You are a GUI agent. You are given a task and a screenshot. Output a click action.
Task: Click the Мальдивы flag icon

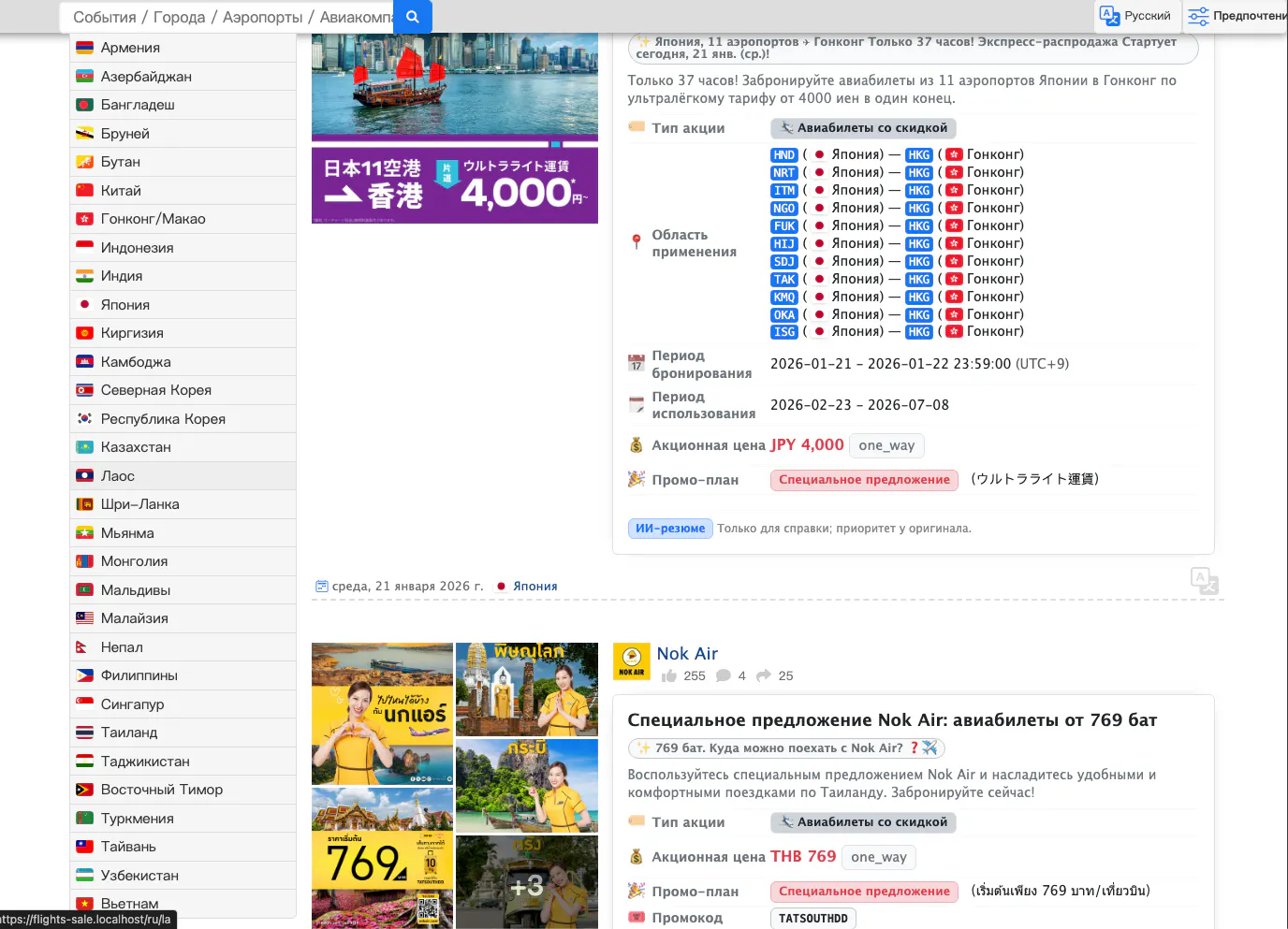[x=84, y=590]
